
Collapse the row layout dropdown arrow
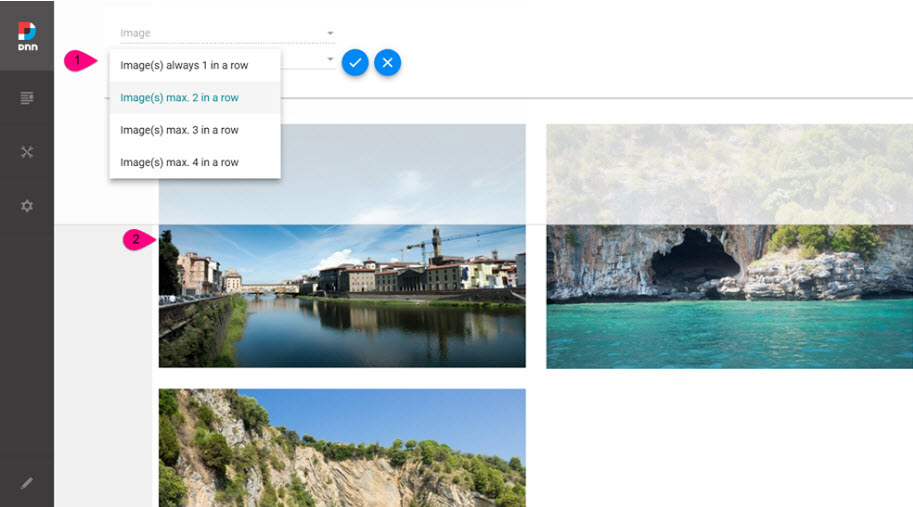pyautogui.click(x=330, y=60)
